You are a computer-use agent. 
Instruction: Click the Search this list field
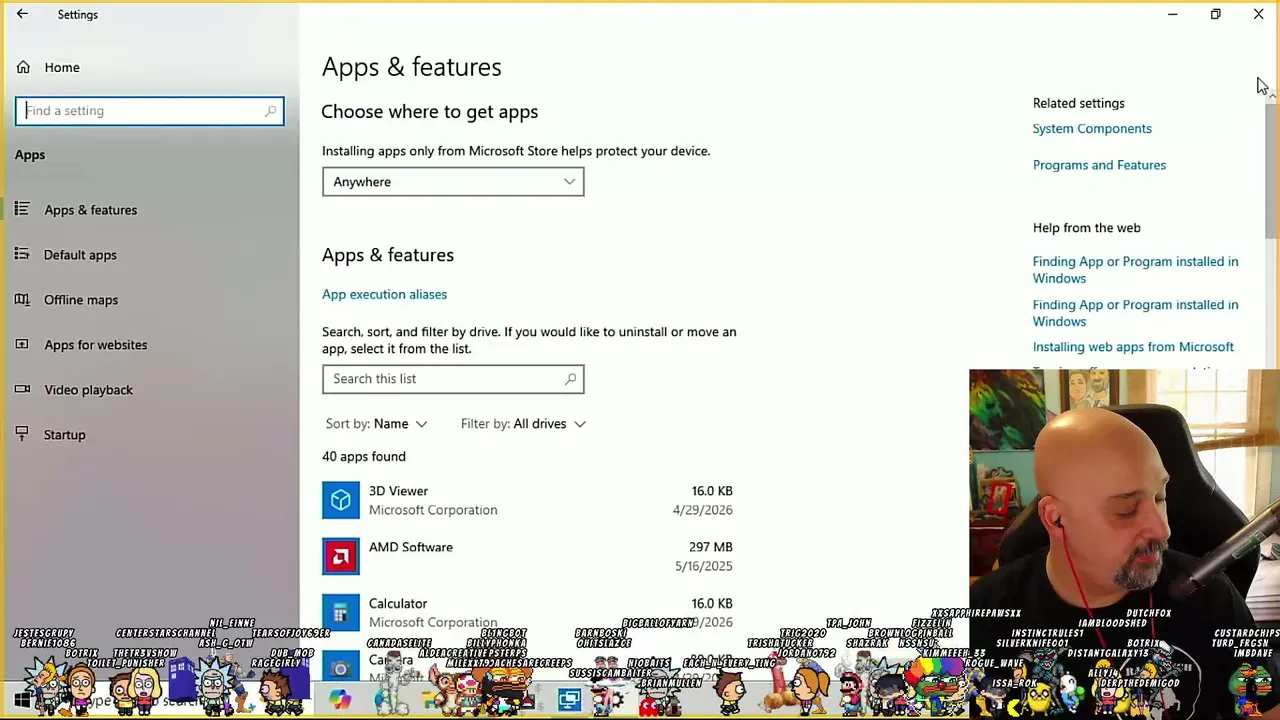click(x=453, y=379)
